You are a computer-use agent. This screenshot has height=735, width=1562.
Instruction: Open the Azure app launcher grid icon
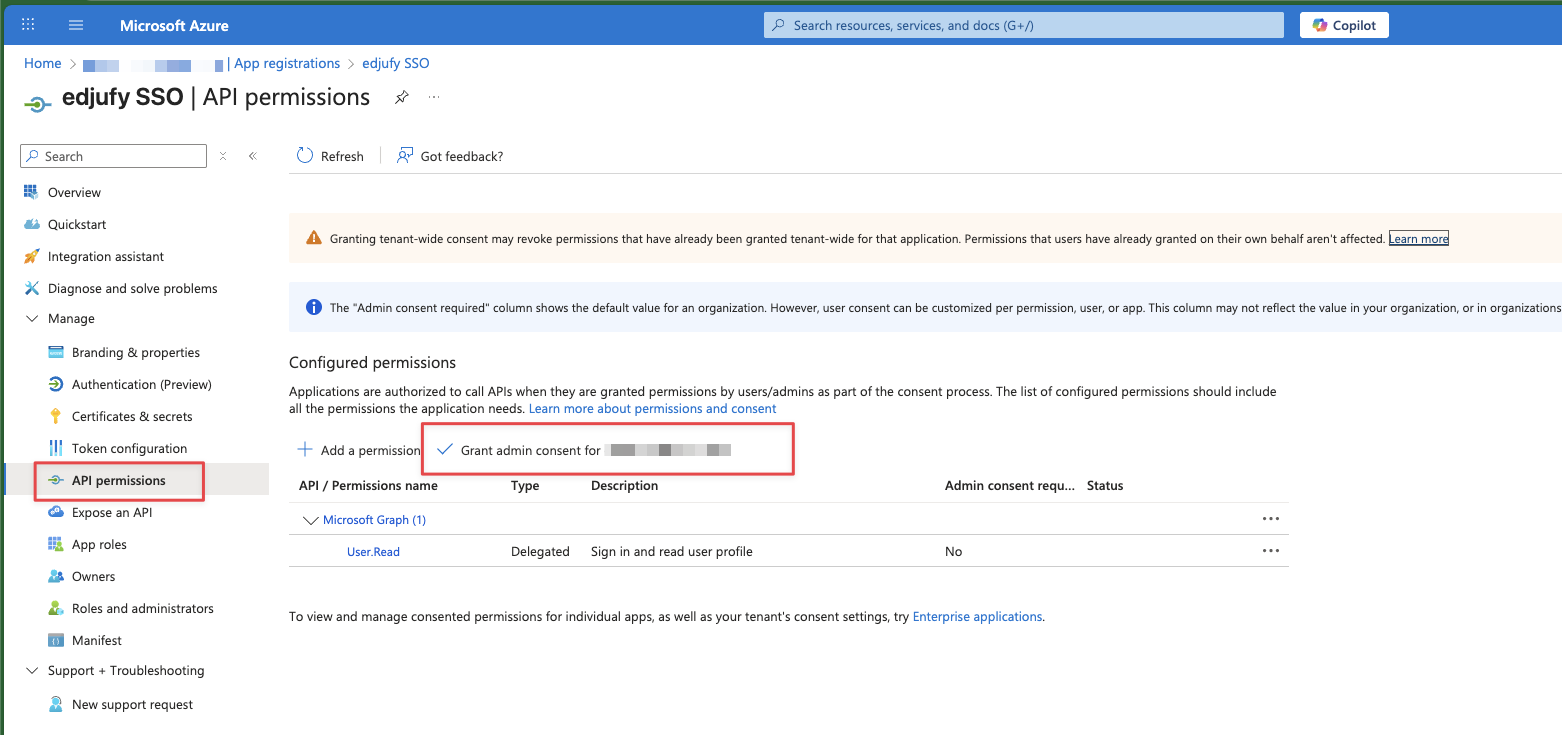27,24
